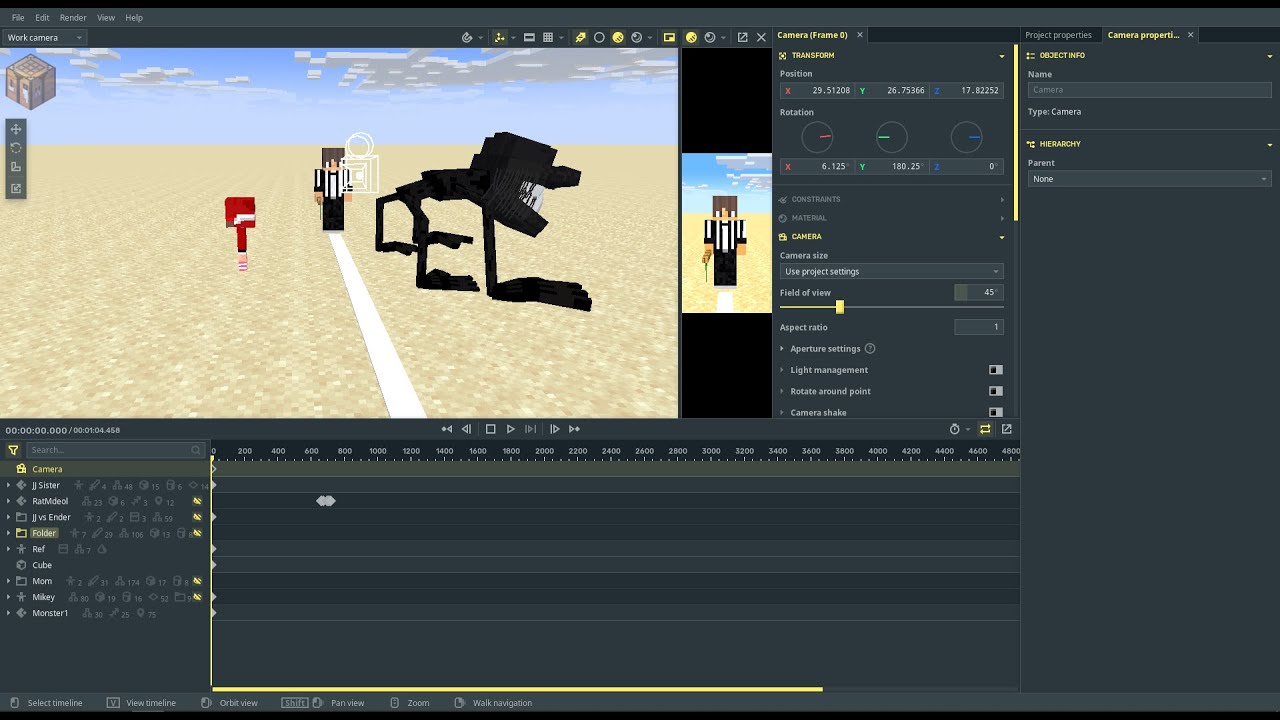Open the Parent dropdown set to None
The image size is (1280, 720).
(1150, 179)
